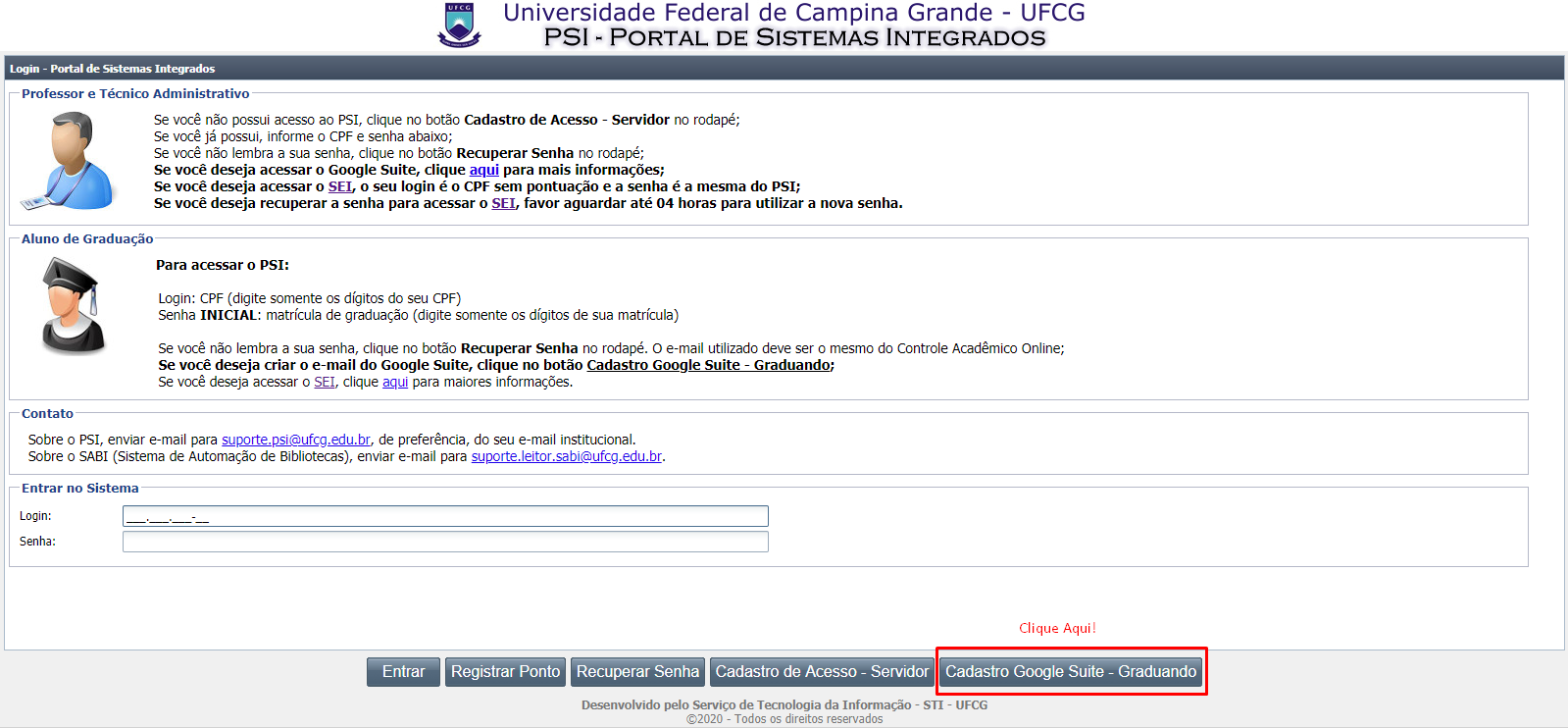Click the graduate student avatar with cap
Screen dimensions: 1568x728
point(73,306)
